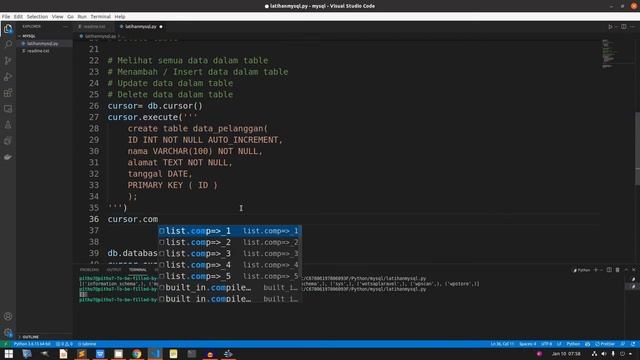This screenshot has width=640, height=360.
Task: Click the editor vertical scrollbar
Action: [637, 149]
